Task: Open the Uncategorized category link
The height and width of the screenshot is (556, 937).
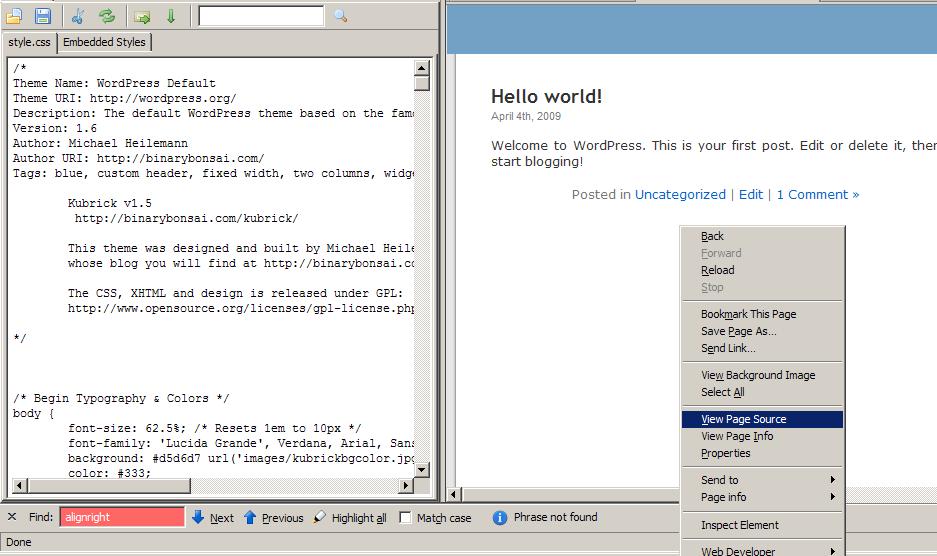Action: pyautogui.click(x=680, y=194)
